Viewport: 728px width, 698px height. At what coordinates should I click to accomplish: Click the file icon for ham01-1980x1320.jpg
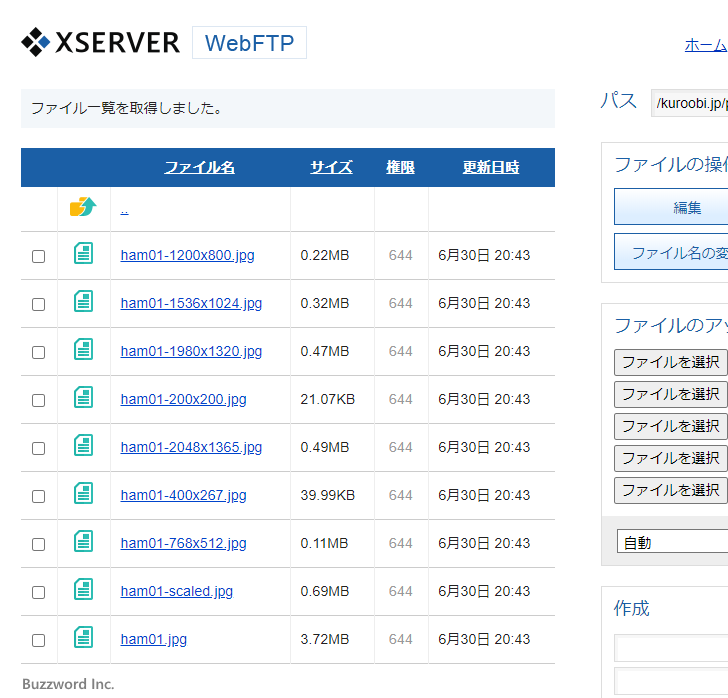(x=84, y=349)
